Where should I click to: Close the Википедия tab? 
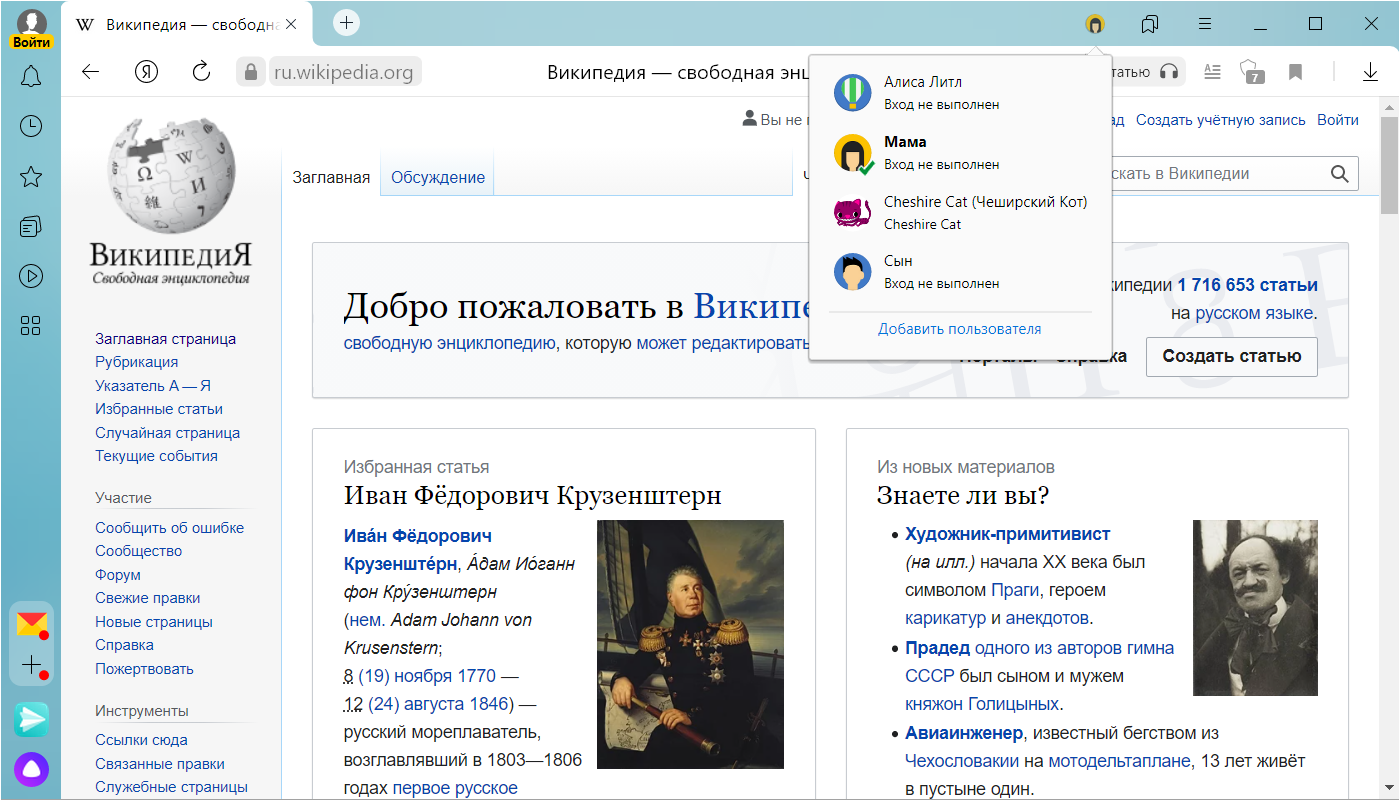(291, 24)
